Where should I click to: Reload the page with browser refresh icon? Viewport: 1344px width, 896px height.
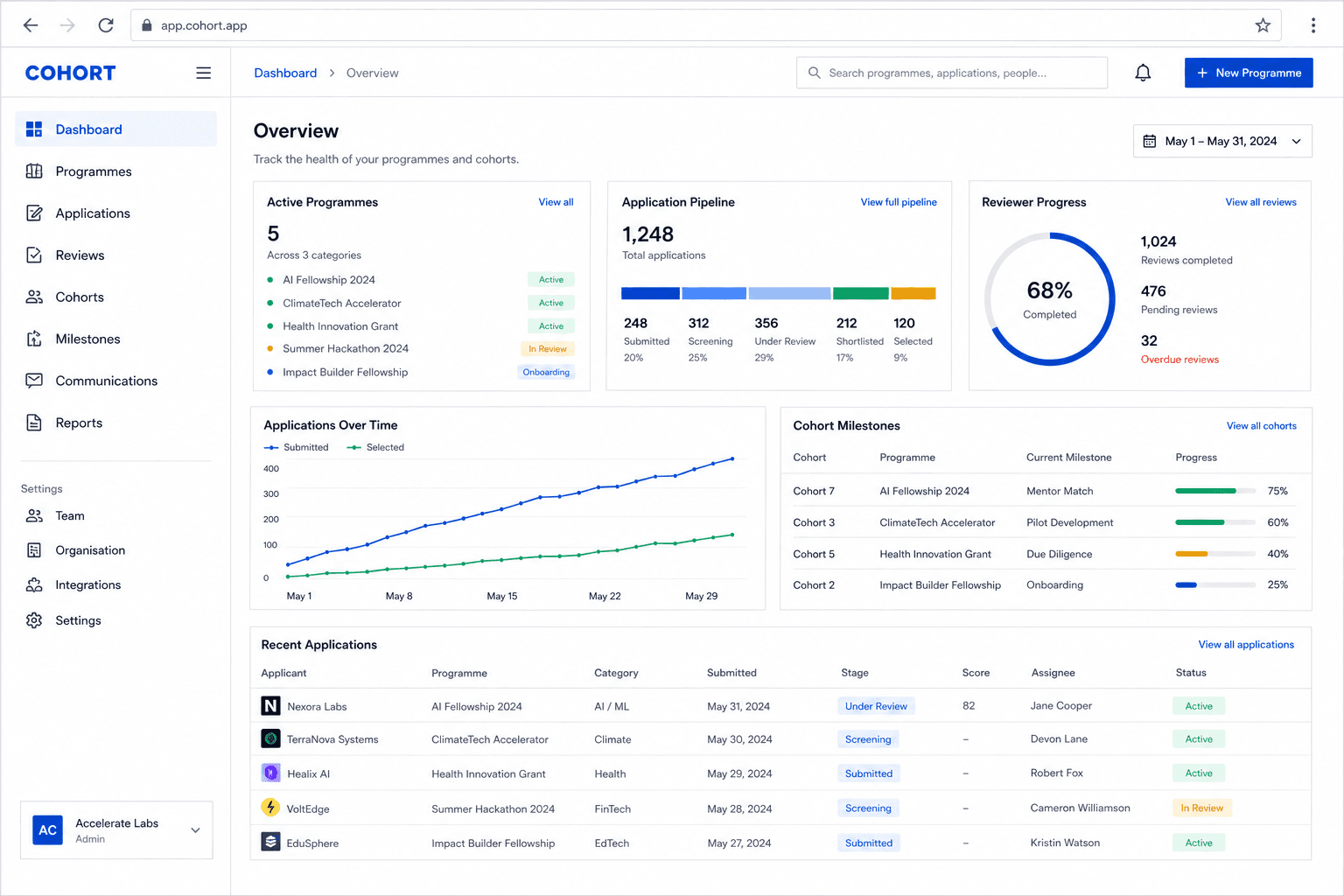pyautogui.click(x=106, y=25)
